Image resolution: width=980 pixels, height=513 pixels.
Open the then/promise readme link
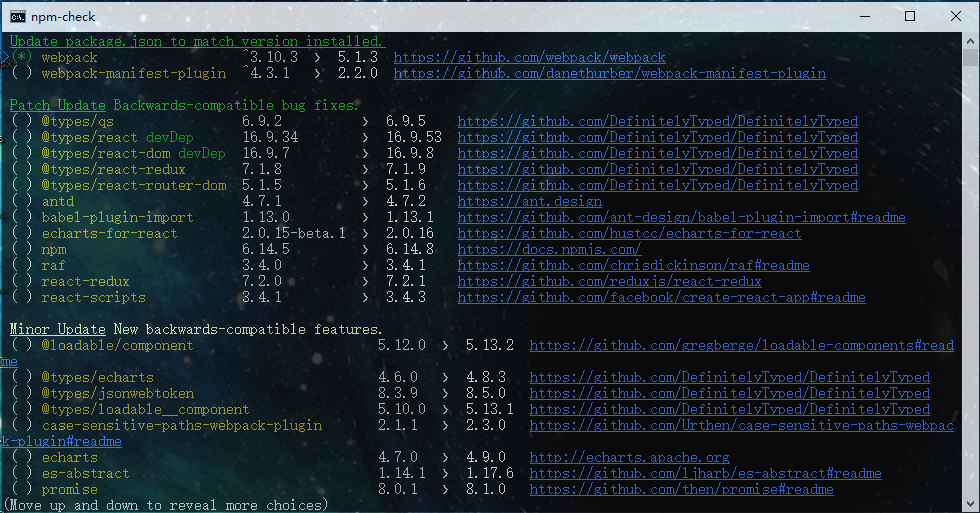[681, 489]
